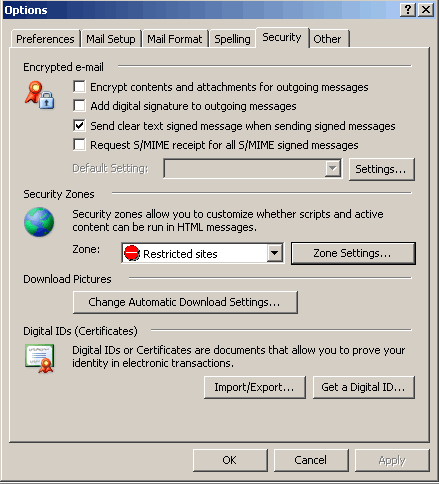This screenshot has height=484, width=439.
Task: Click the Import/Export button
Action: pyautogui.click(x=255, y=387)
